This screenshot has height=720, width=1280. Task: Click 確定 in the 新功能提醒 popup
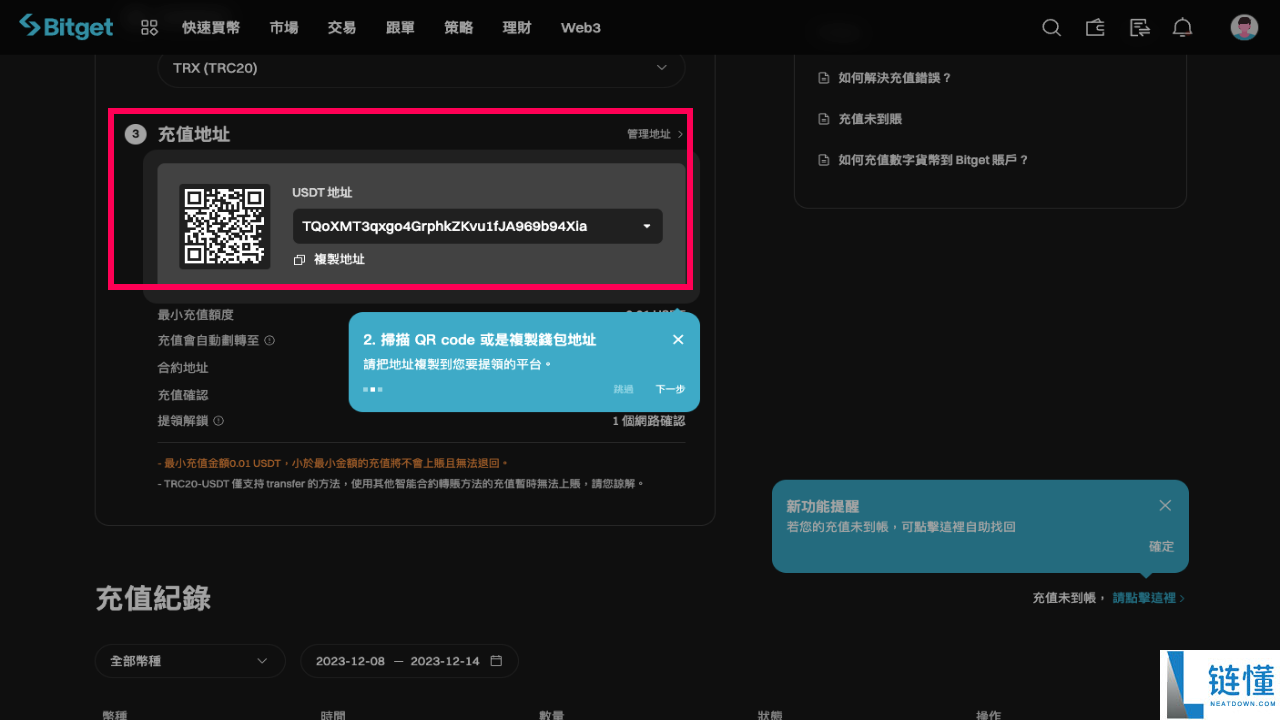pos(1161,547)
